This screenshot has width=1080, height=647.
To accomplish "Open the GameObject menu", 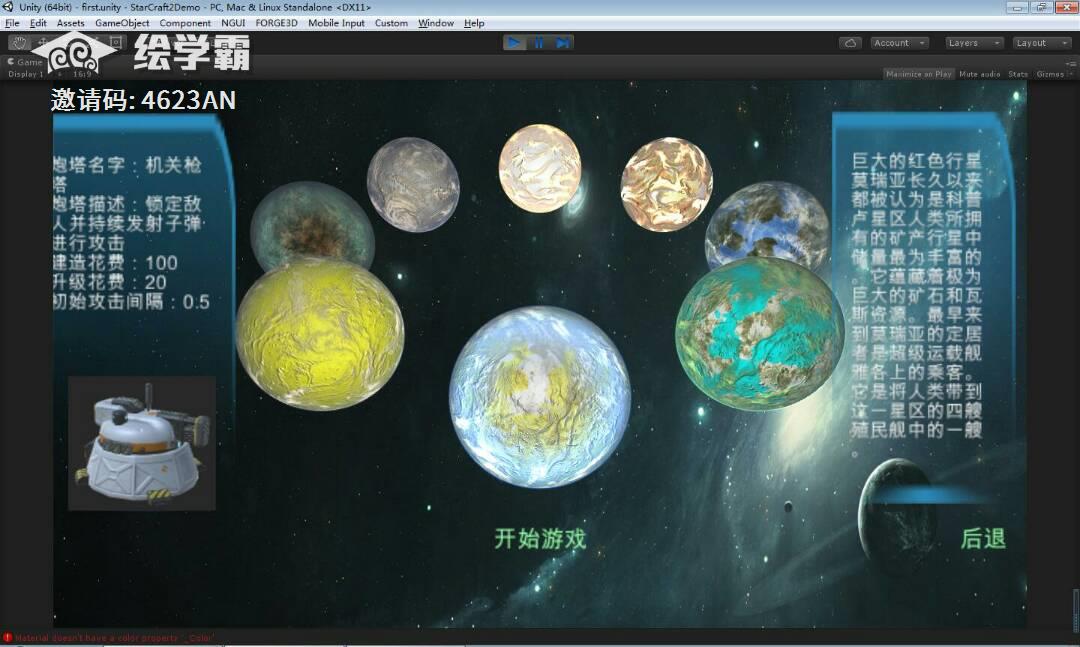I will coord(122,23).
